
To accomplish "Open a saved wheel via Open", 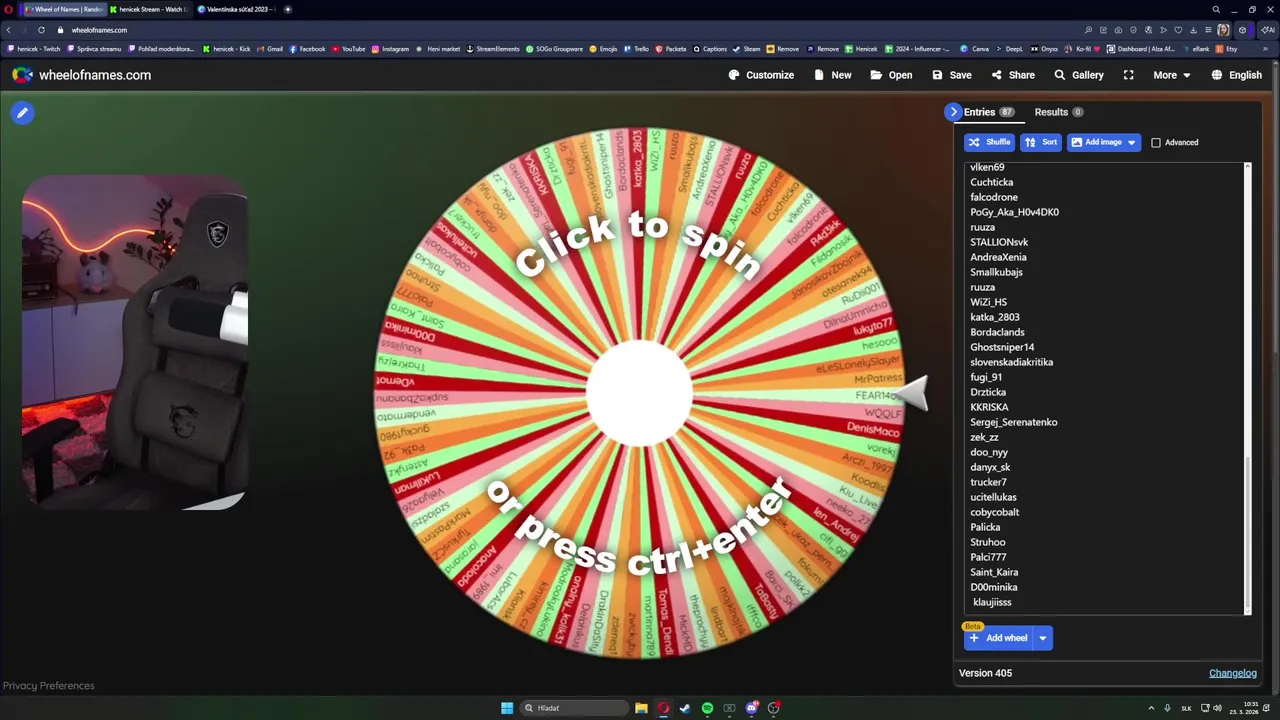I will (x=891, y=75).
